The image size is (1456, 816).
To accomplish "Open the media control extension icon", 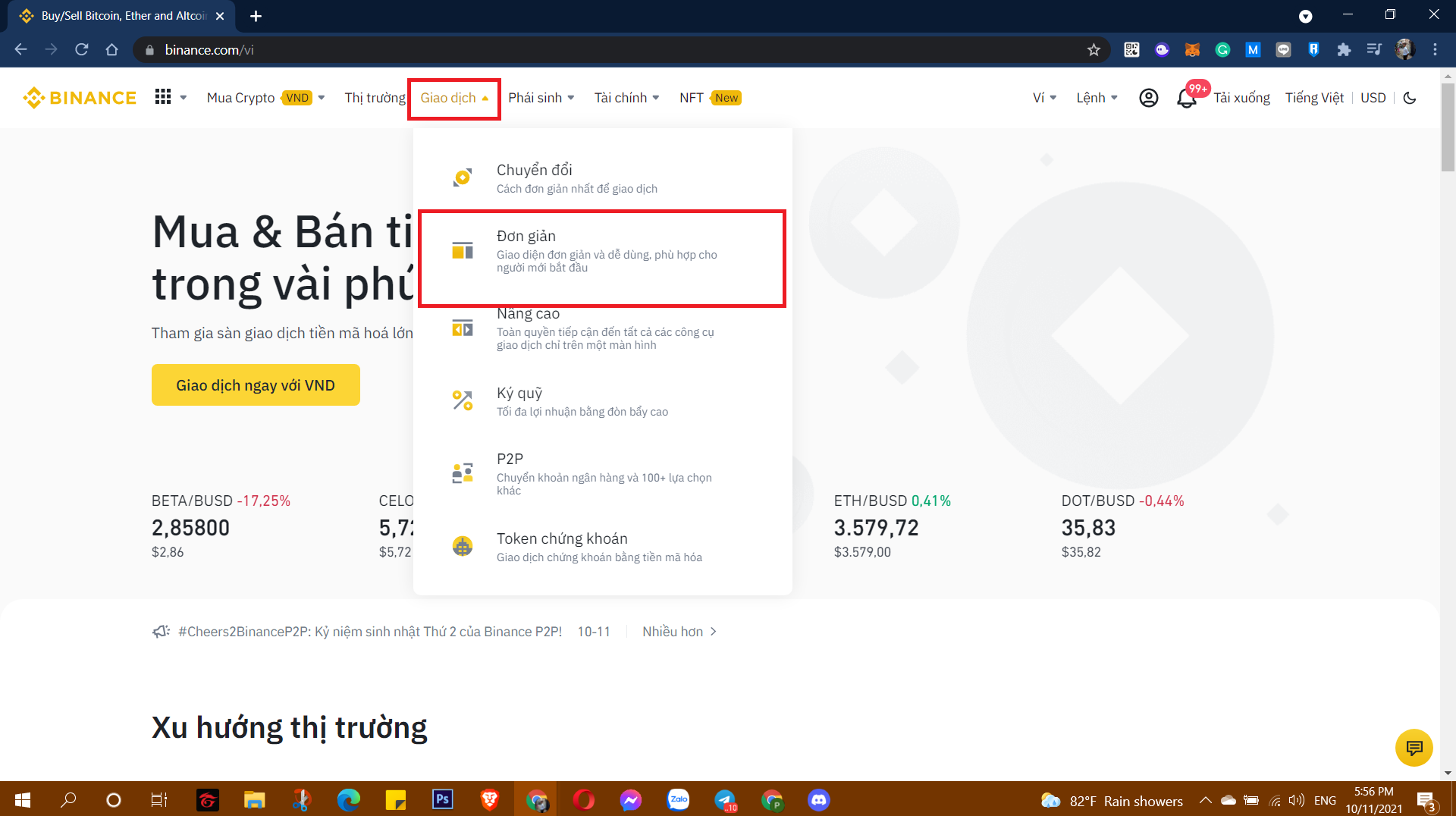I will coord(1374,50).
